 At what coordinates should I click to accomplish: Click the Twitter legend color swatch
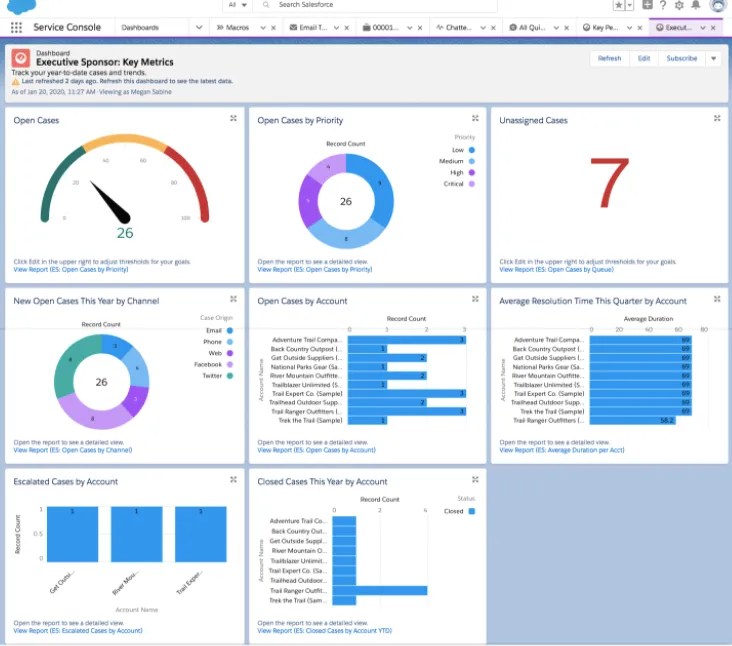(x=229, y=375)
